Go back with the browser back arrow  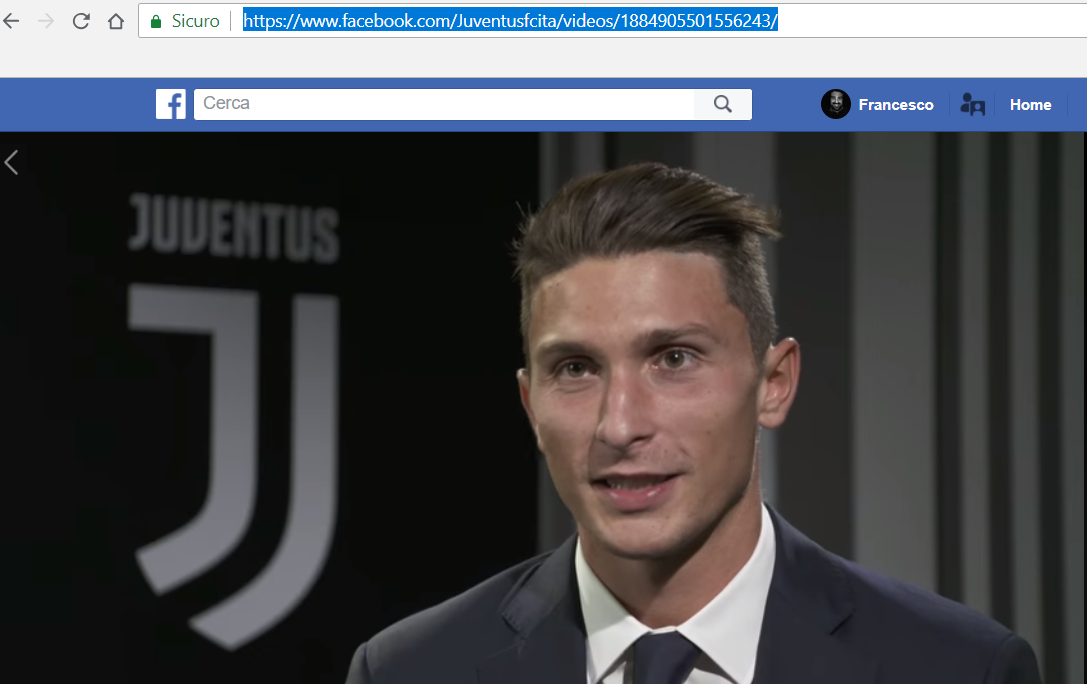[x=12, y=21]
